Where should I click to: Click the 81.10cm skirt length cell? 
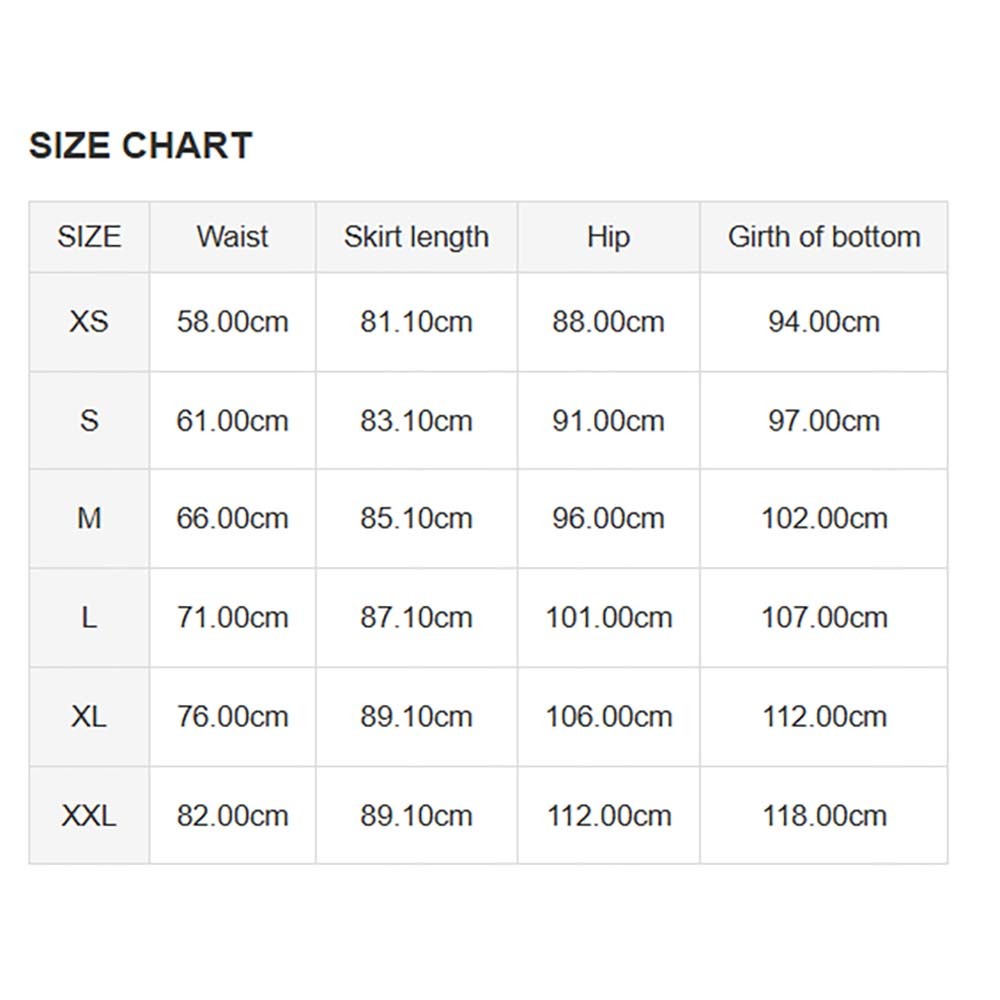[x=416, y=322]
